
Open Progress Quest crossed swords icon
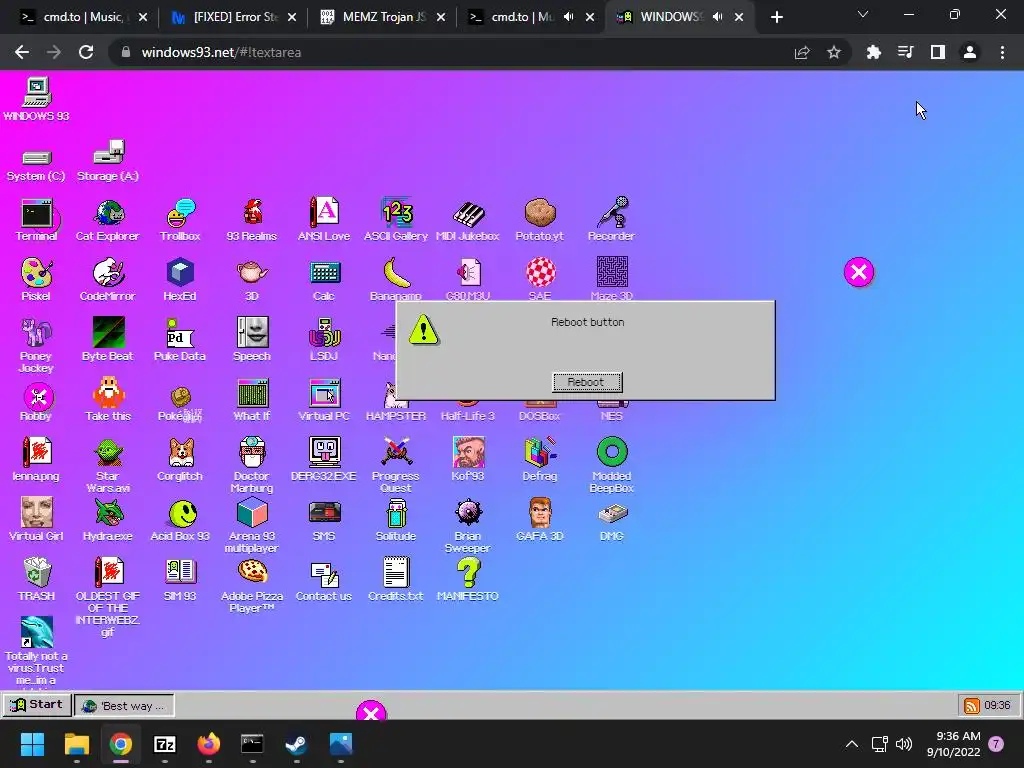tap(396, 453)
